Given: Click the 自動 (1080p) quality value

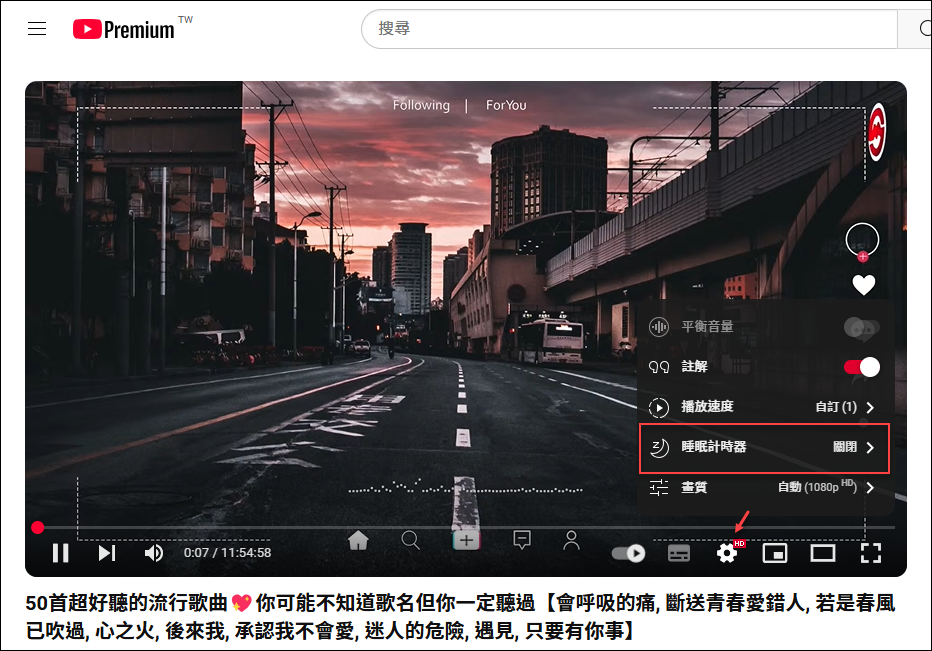Looking at the screenshot, I should (817, 487).
